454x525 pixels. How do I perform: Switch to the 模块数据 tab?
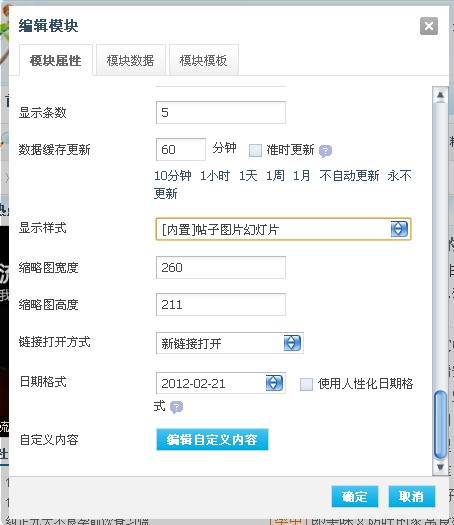[x=131, y=60]
